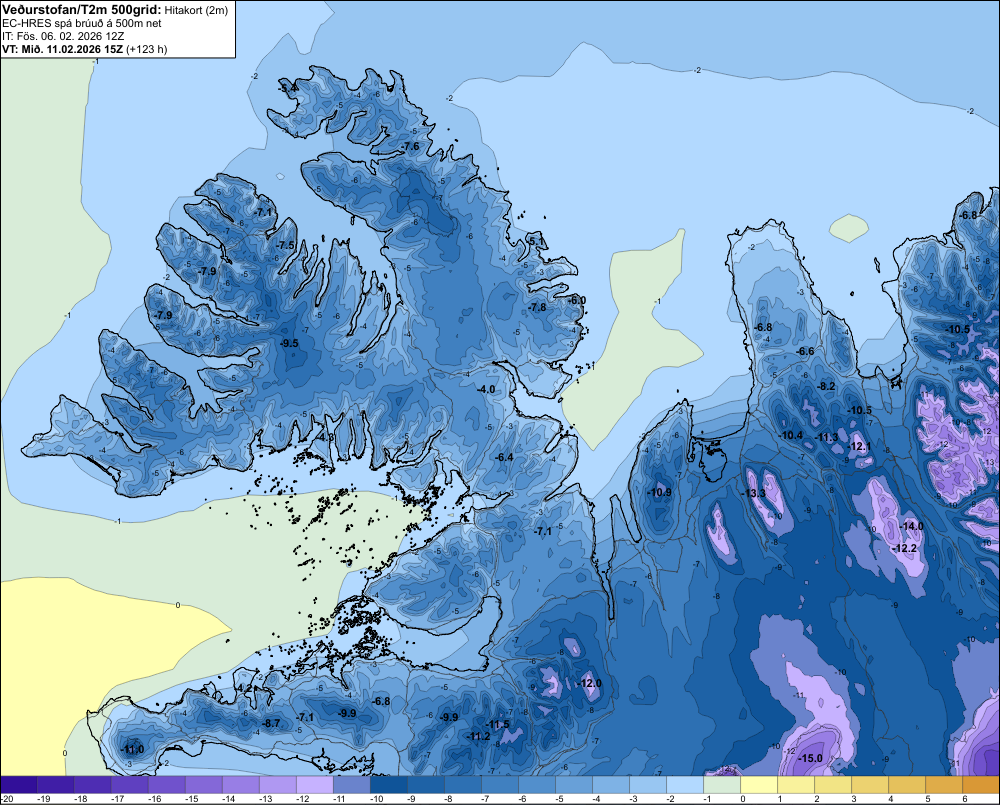The image size is (1000, 805).
Task: Click the '-15.0' temperature value on the map
Action: (811, 758)
